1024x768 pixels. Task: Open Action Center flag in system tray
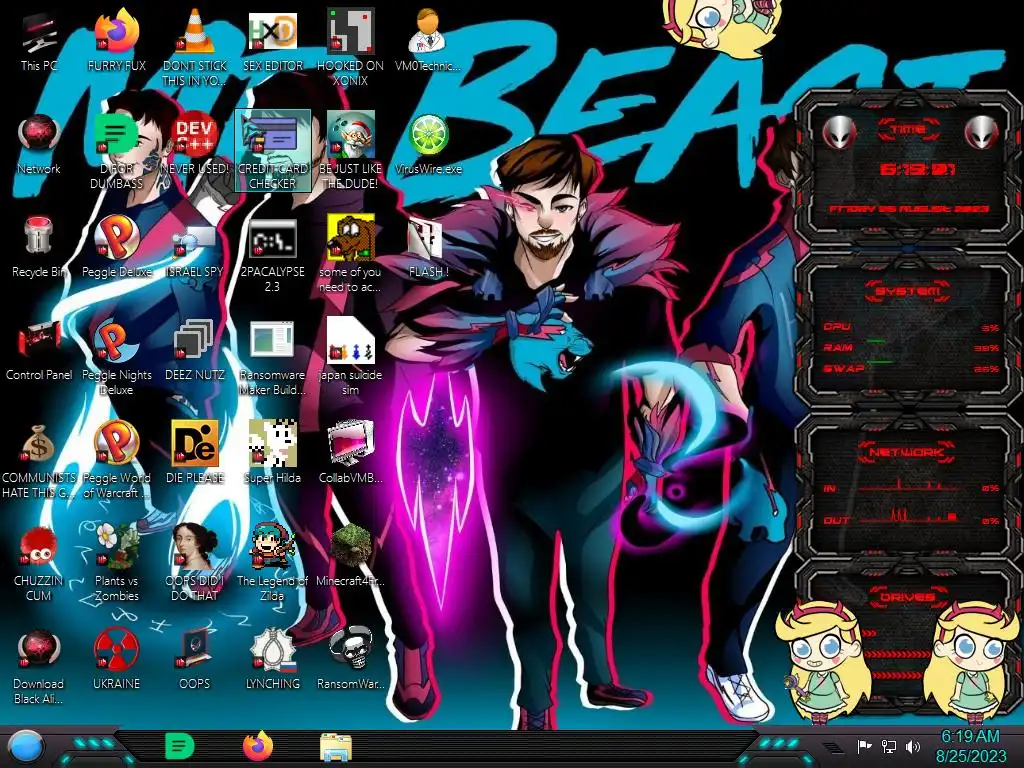click(x=865, y=746)
